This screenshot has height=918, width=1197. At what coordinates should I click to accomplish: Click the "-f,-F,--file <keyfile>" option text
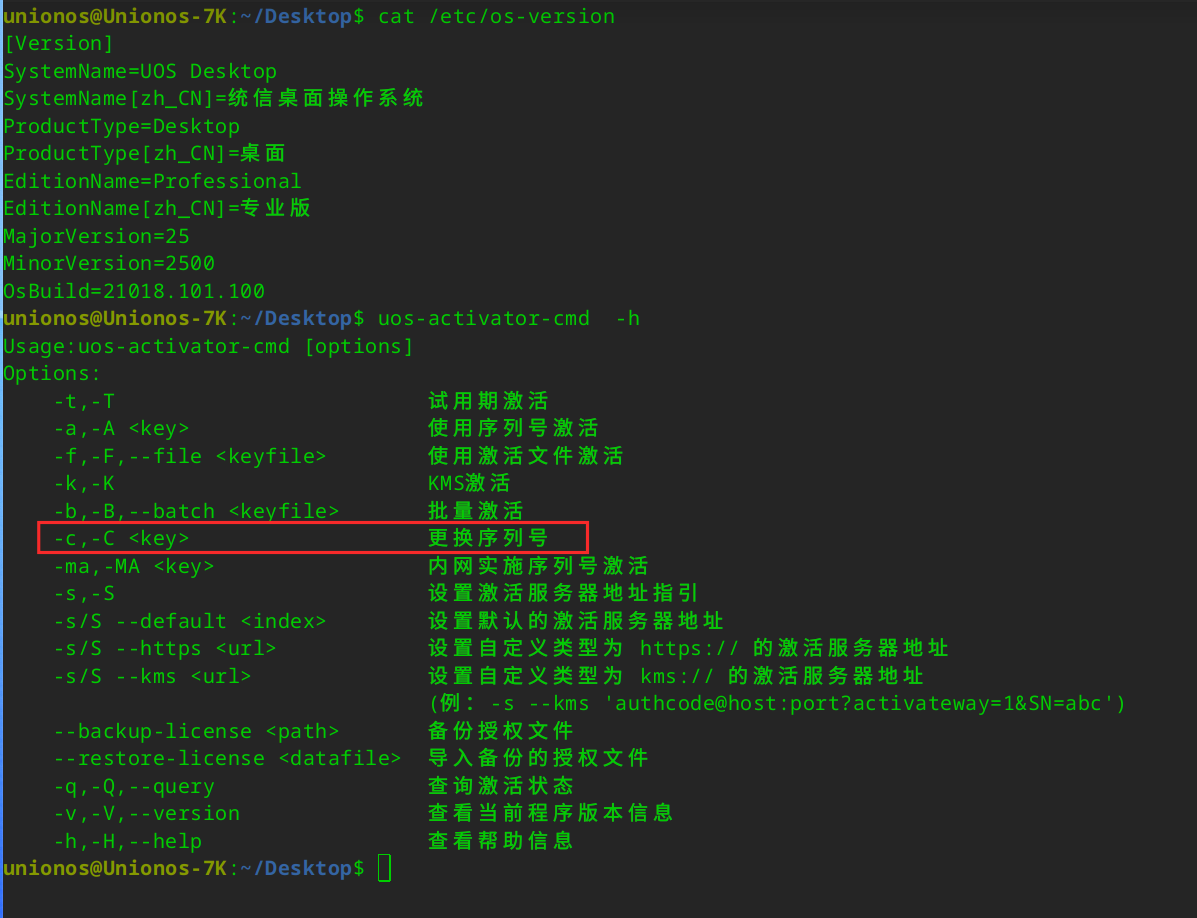coord(190,456)
